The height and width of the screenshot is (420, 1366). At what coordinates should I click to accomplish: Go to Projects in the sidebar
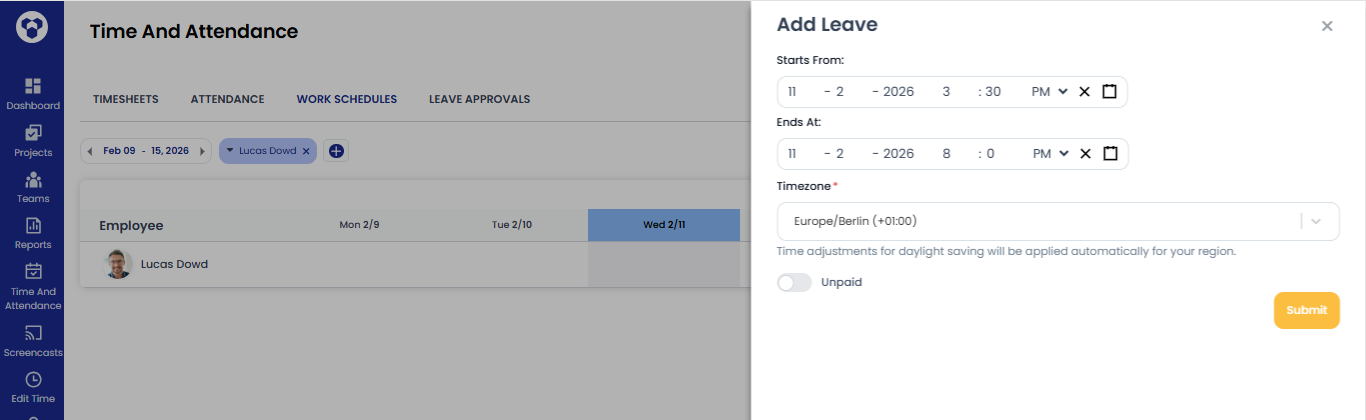click(32, 134)
